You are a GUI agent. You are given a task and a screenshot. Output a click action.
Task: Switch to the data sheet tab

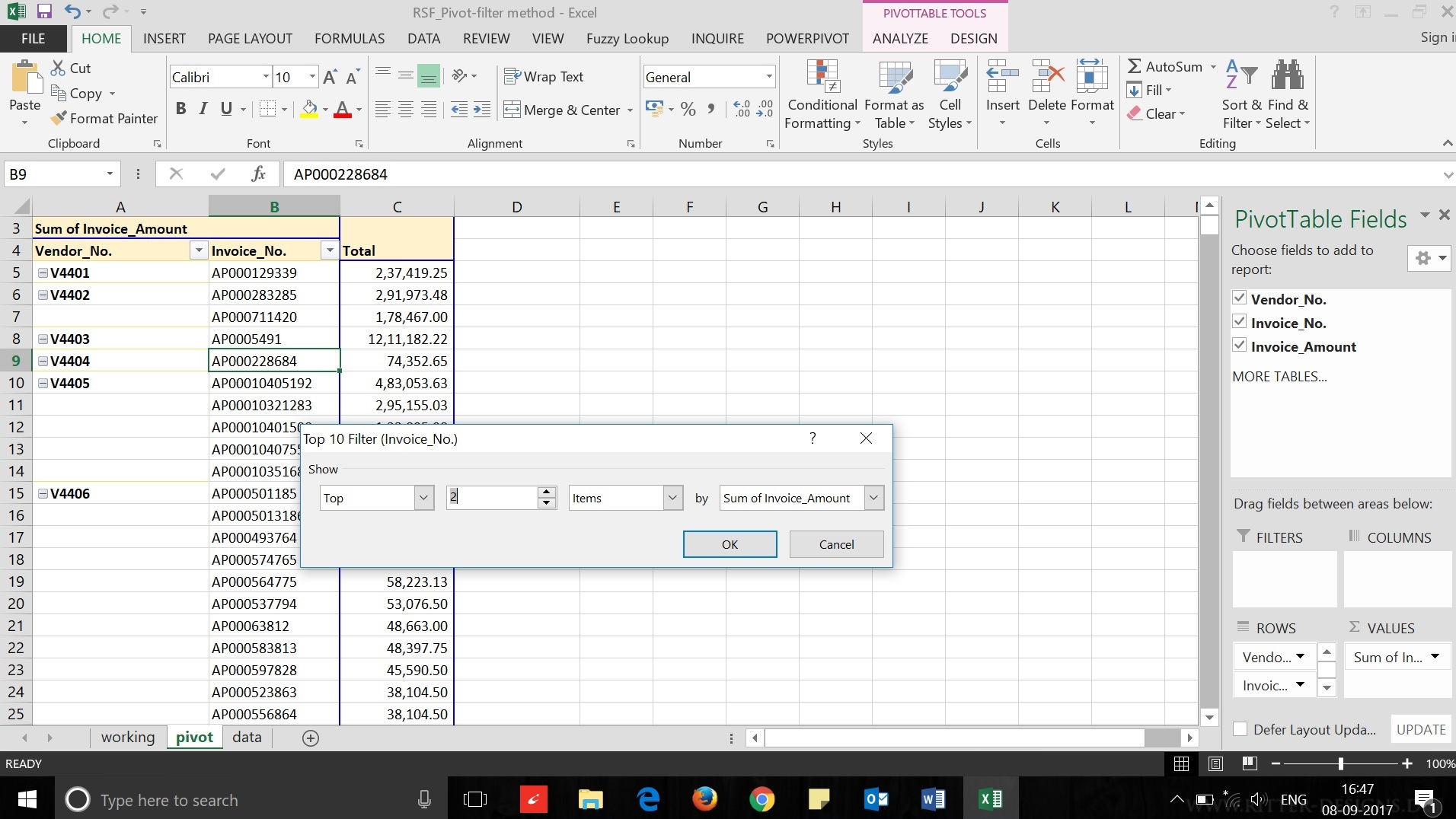click(x=247, y=737)
